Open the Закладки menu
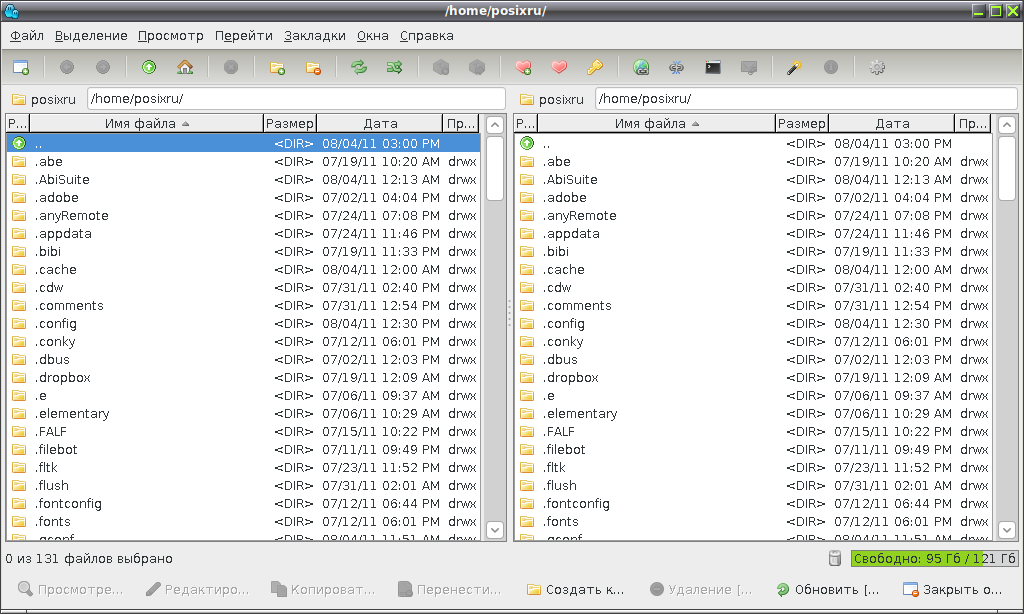The height and width of the screenshot is (614, 1024). click(x=315, y=36)
